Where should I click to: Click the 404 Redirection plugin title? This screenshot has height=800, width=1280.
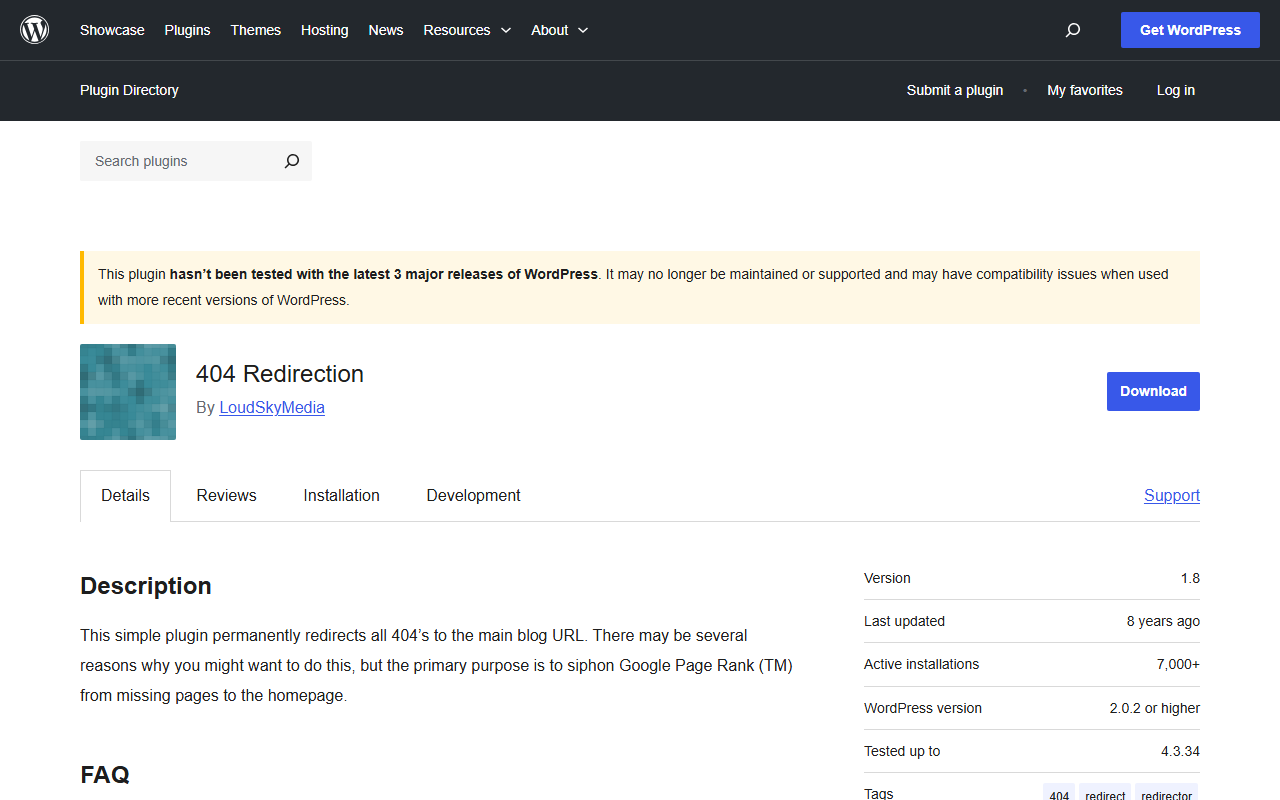pos(280,374)
